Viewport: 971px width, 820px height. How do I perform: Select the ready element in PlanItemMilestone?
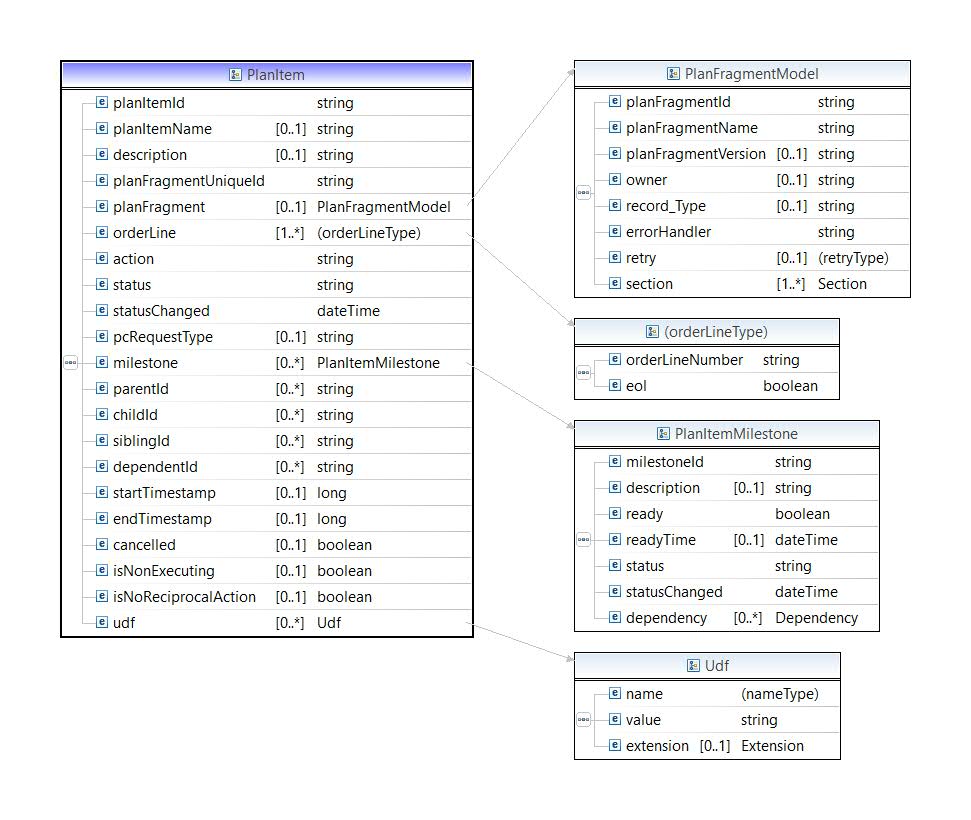pyautogui.click(x=644, y=514)
